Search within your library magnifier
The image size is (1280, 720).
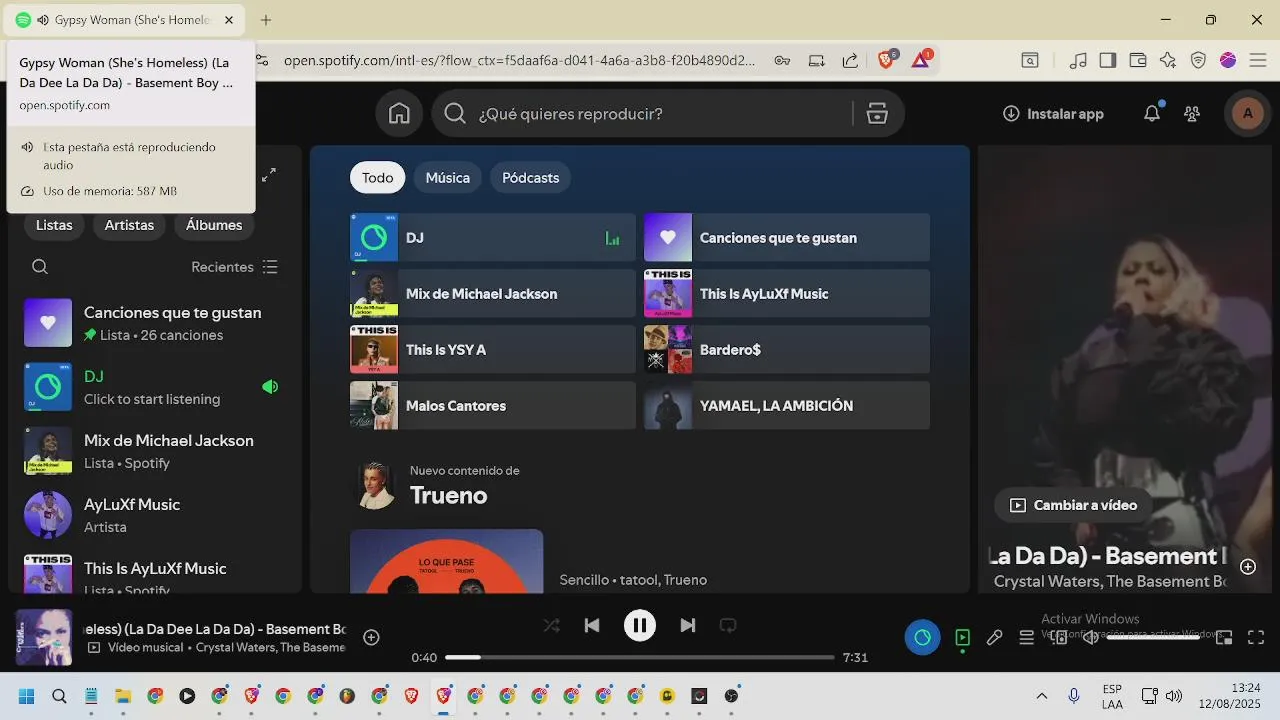click(x=40, y=267)
